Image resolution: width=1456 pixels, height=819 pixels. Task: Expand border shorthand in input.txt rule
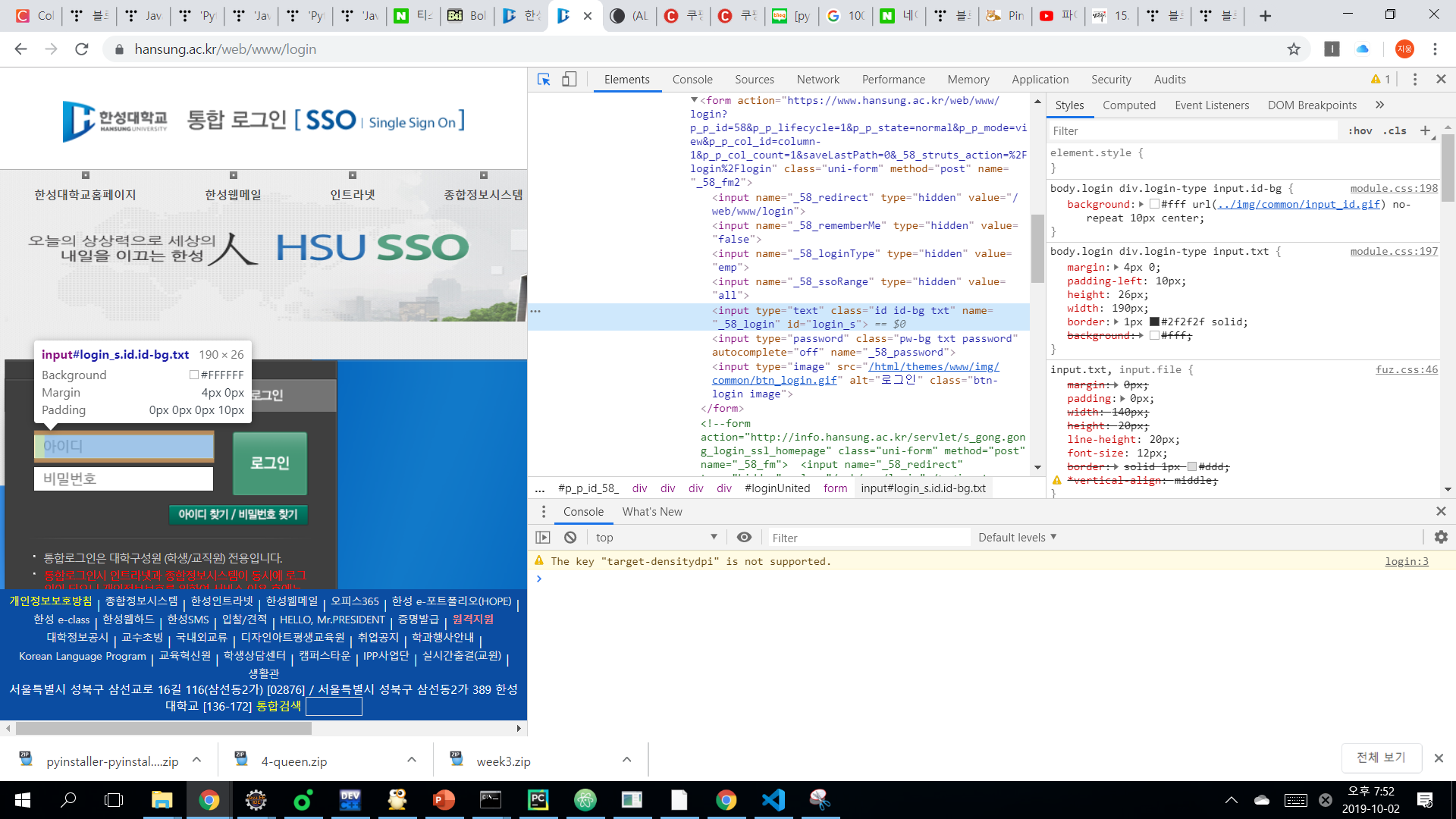click(1116, 322)
